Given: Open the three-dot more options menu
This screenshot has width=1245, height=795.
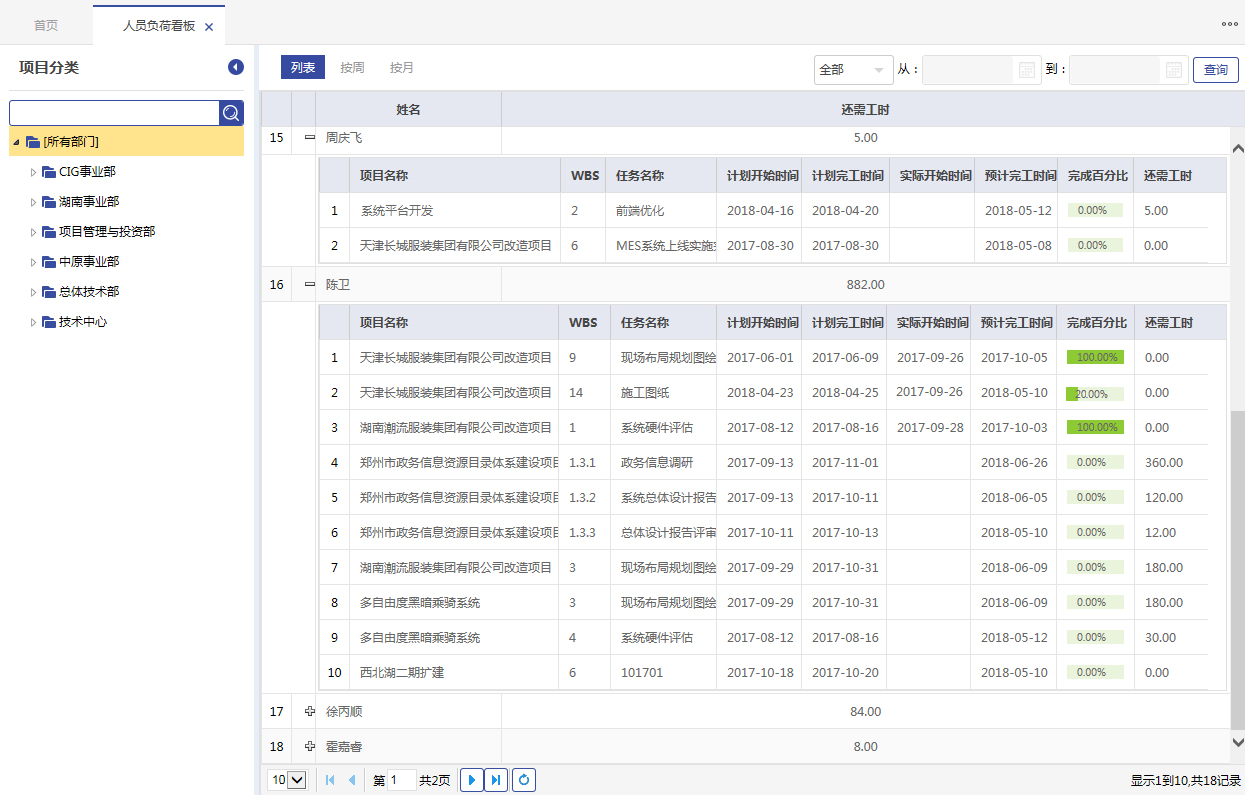Looking at the screenshot, I should 1229,24.
